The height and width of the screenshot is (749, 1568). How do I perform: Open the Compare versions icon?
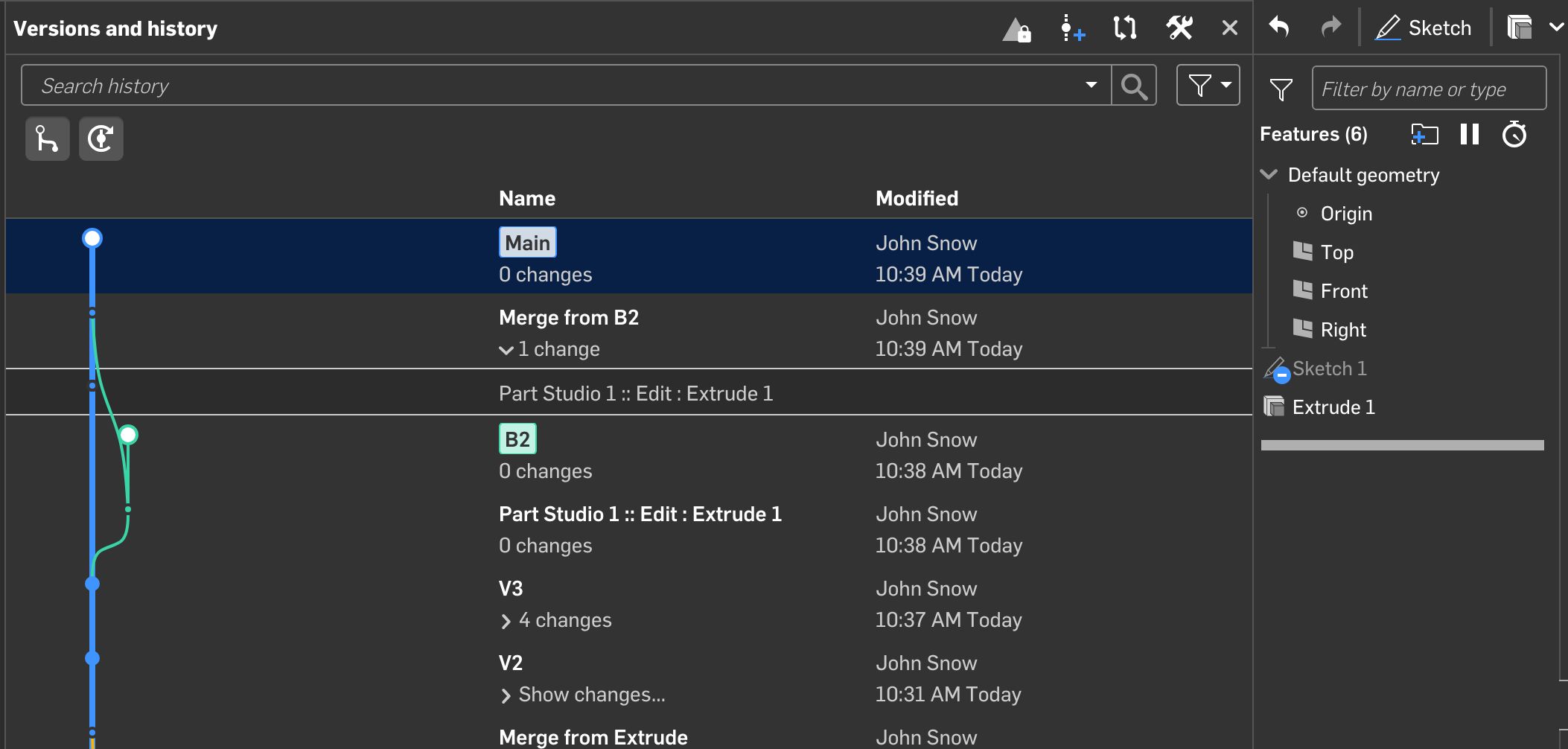tap(1124, 28)
